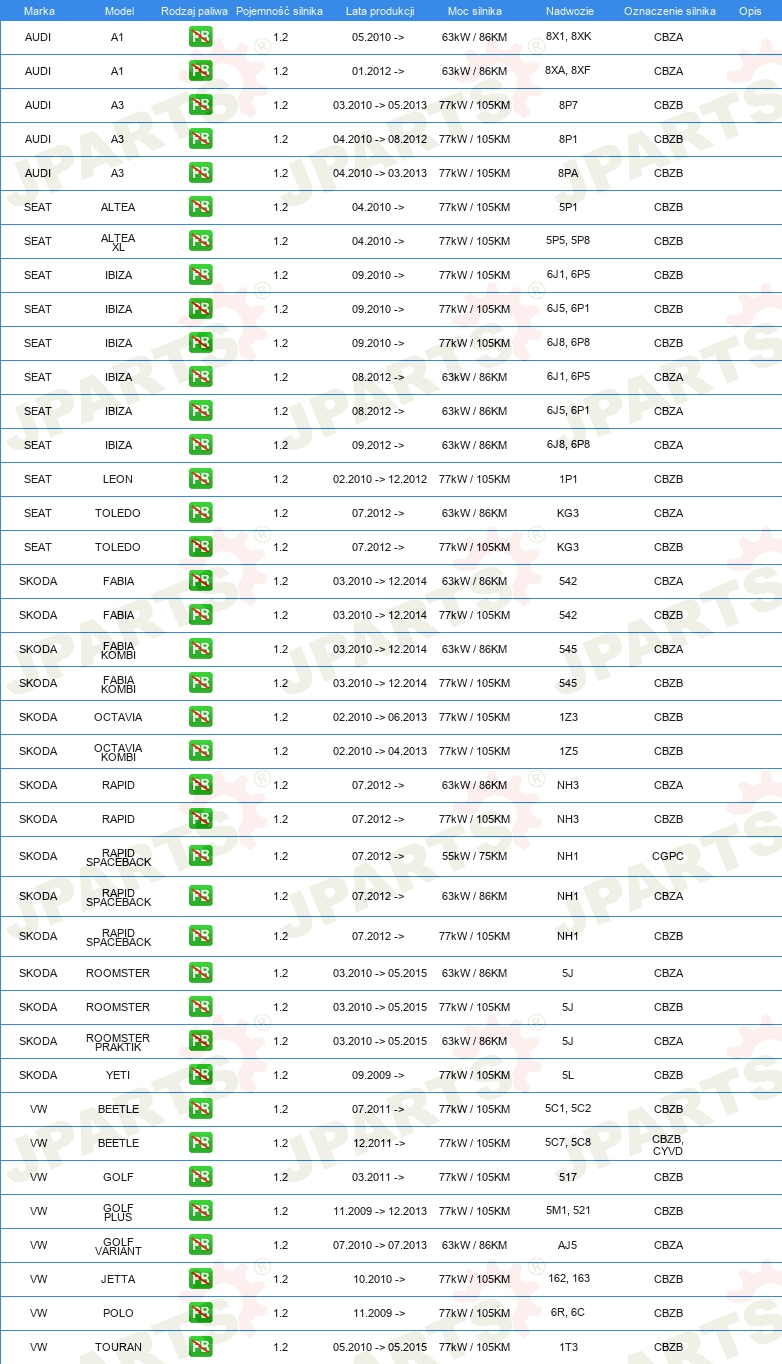
Task: Select the 'CBZB, CYVD' engine code cell
Action: [668, 1143]
